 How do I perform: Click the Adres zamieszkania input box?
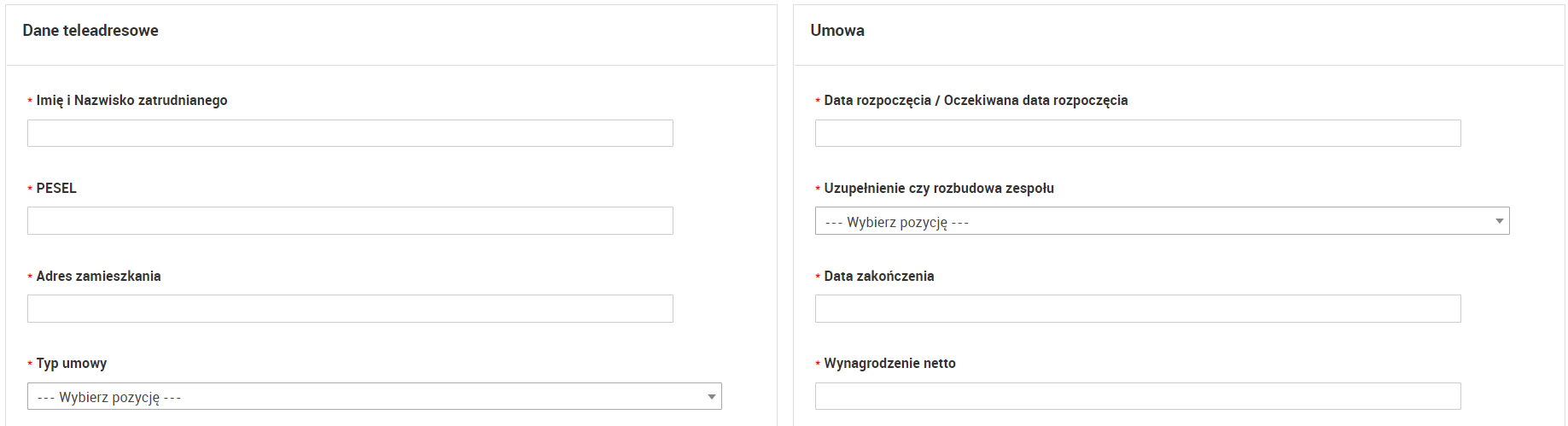point(350,309)
